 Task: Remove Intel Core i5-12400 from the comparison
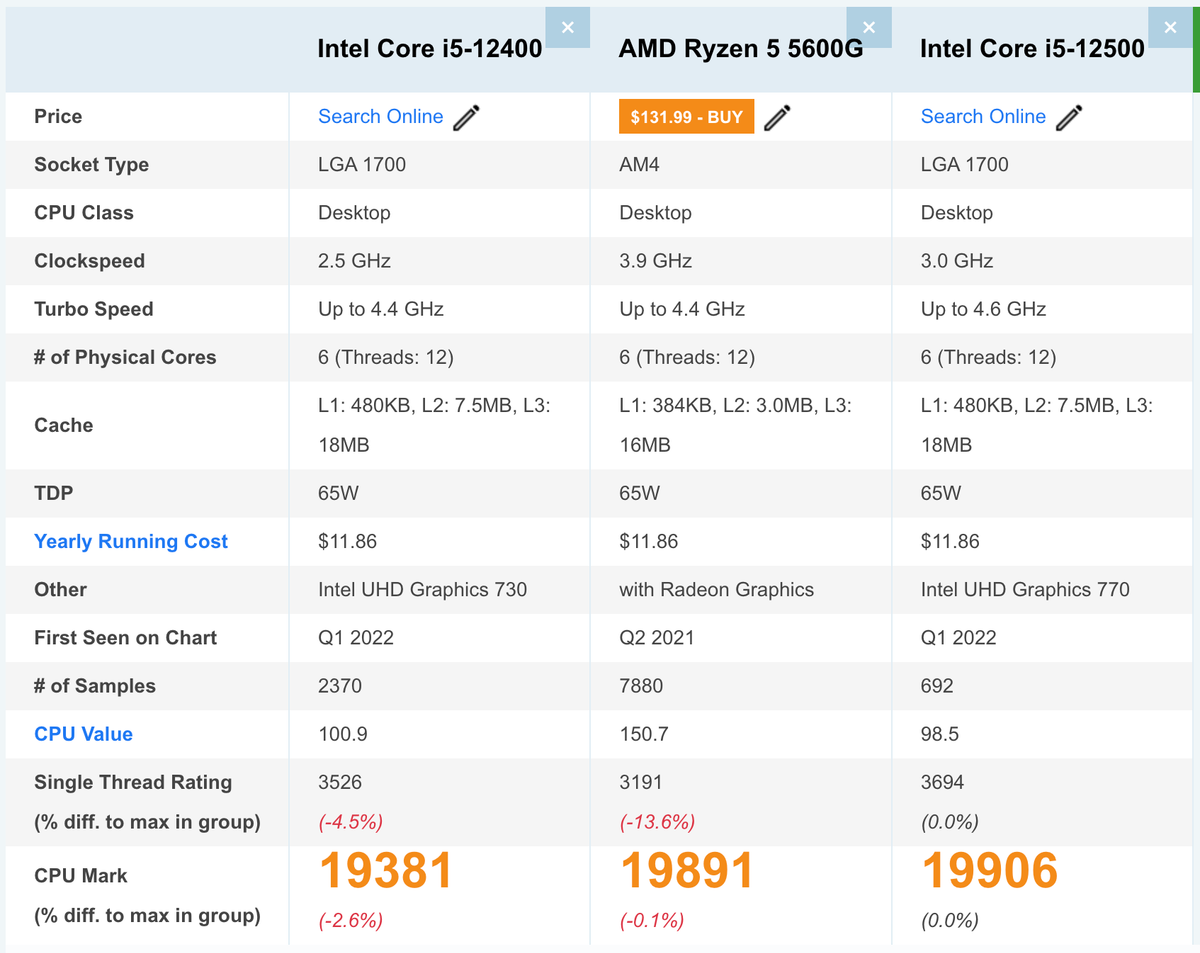pyautogui.click(x=568, y=27)
